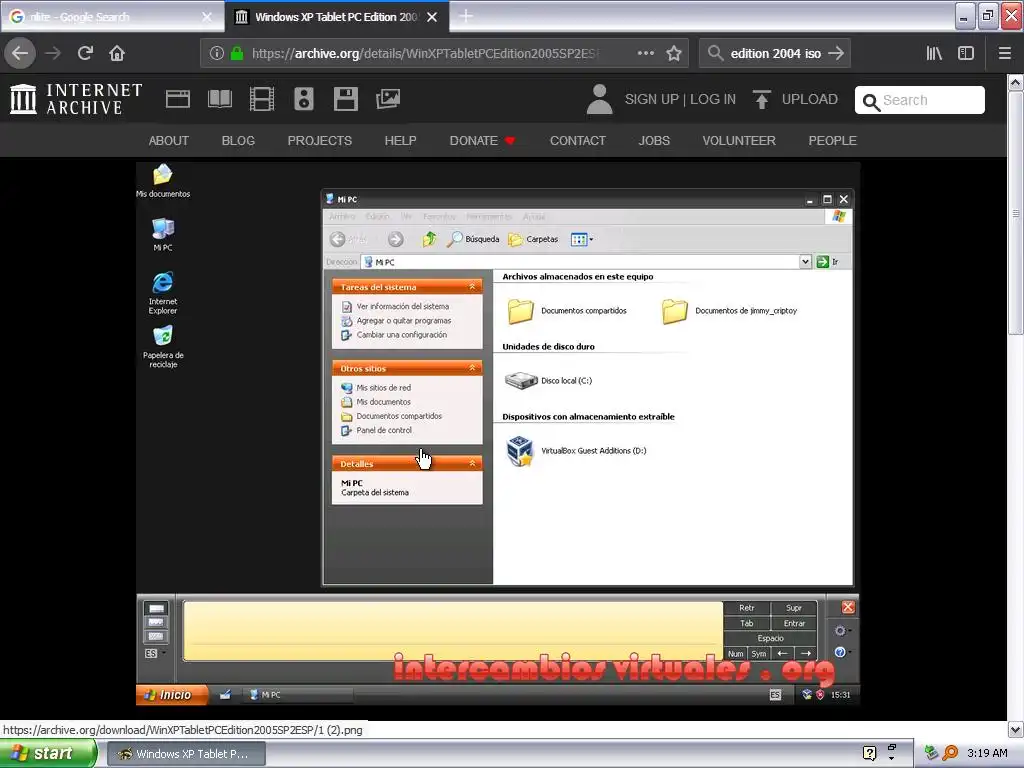Open the HELP navigation item
This screenshot has width=1024, height=768.
coord(400,140)
